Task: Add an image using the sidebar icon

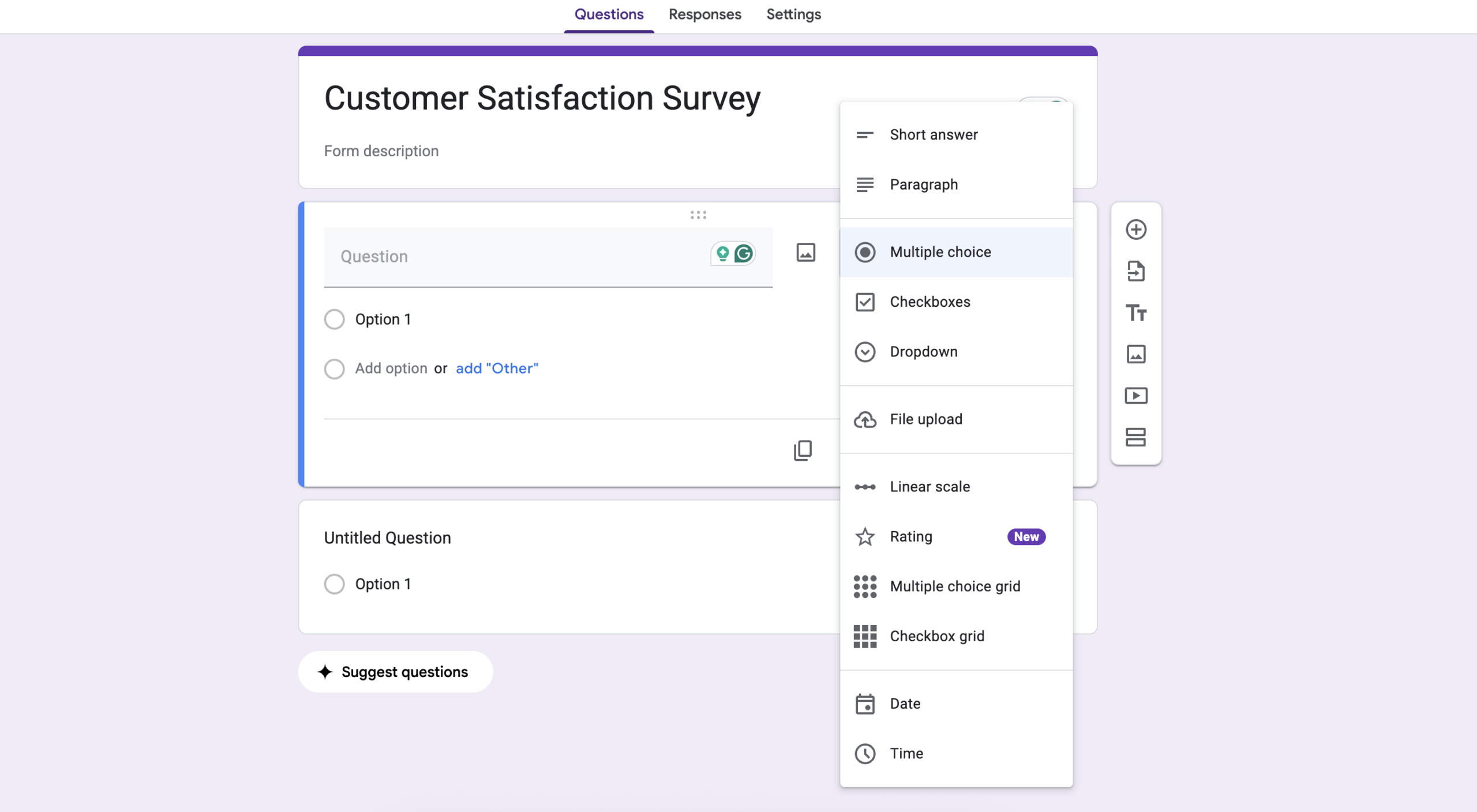Action: click(1136, 355)
